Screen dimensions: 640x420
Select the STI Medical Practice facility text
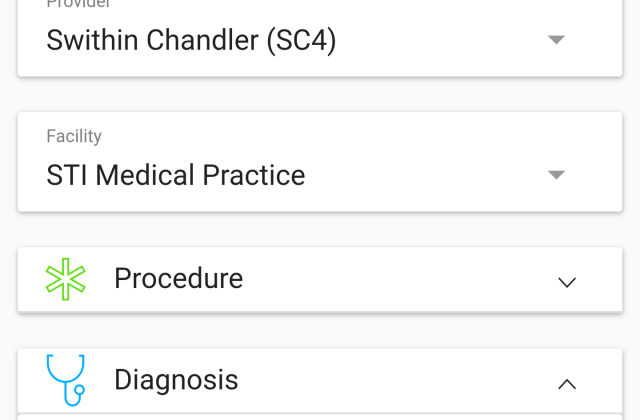176,175
